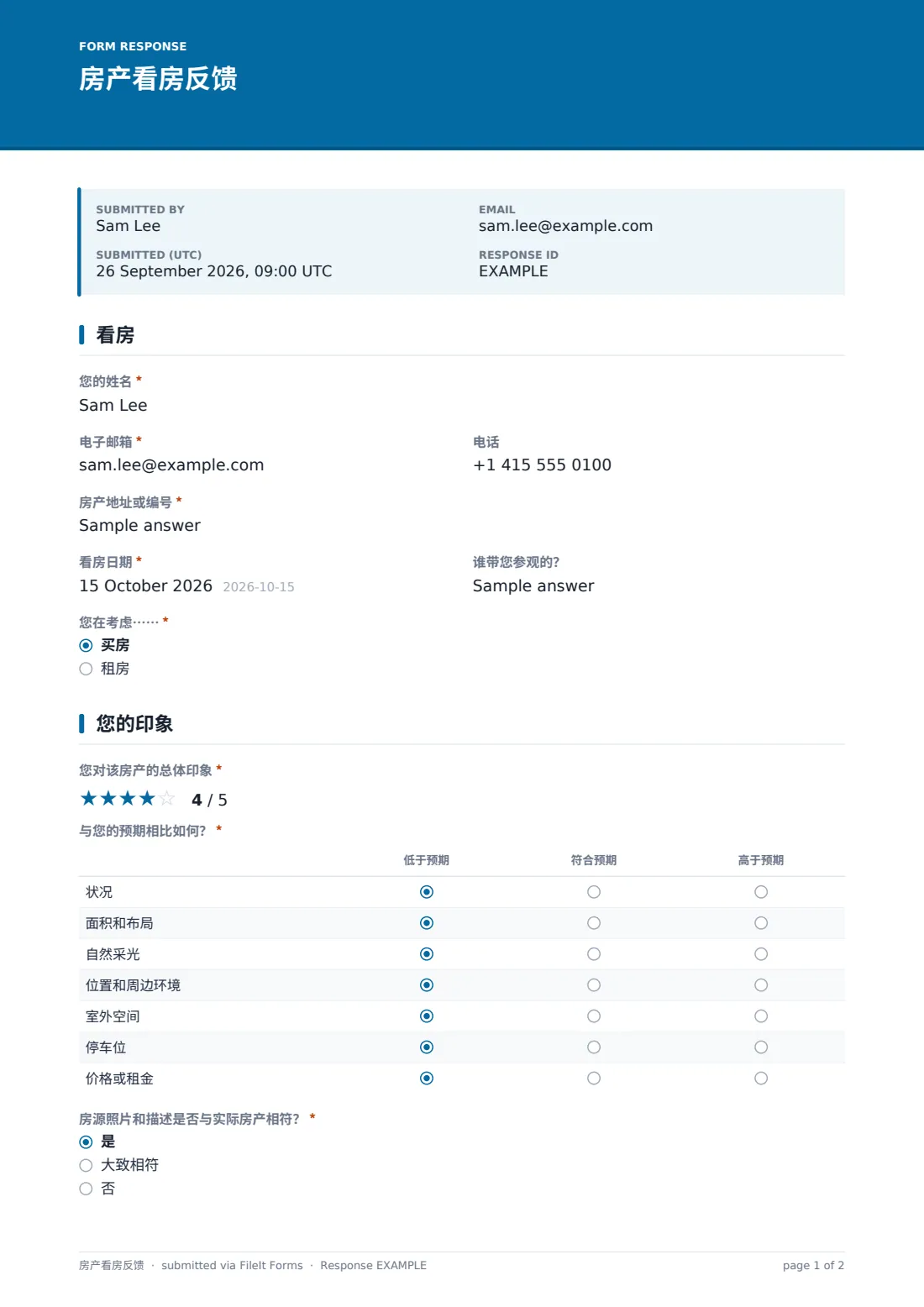Click the date 15 October 2026
The height and width of the screenshot is (1307, 924).
pos(145,586)
